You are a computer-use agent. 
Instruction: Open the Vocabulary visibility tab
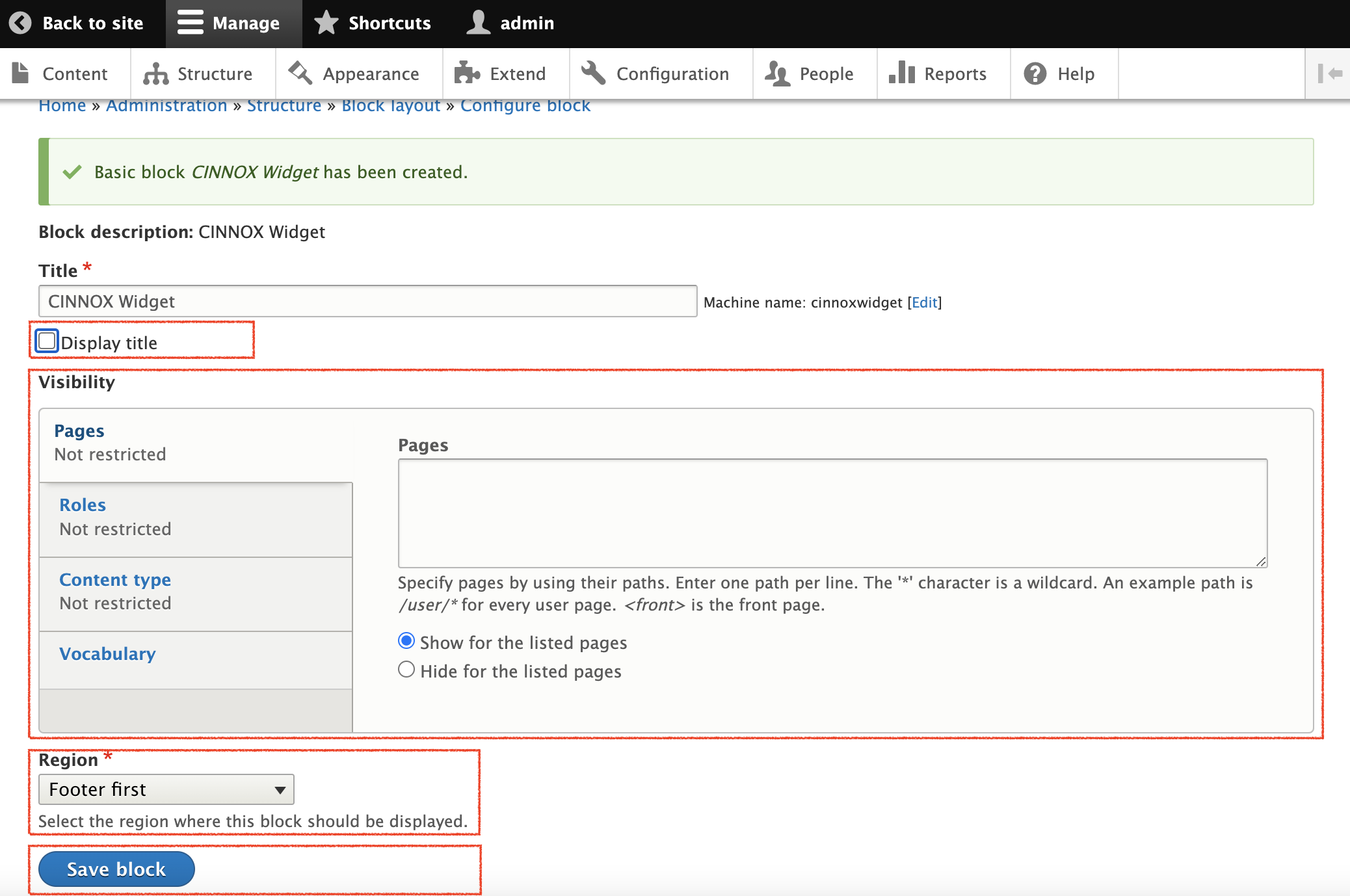(x=107, y=653)
